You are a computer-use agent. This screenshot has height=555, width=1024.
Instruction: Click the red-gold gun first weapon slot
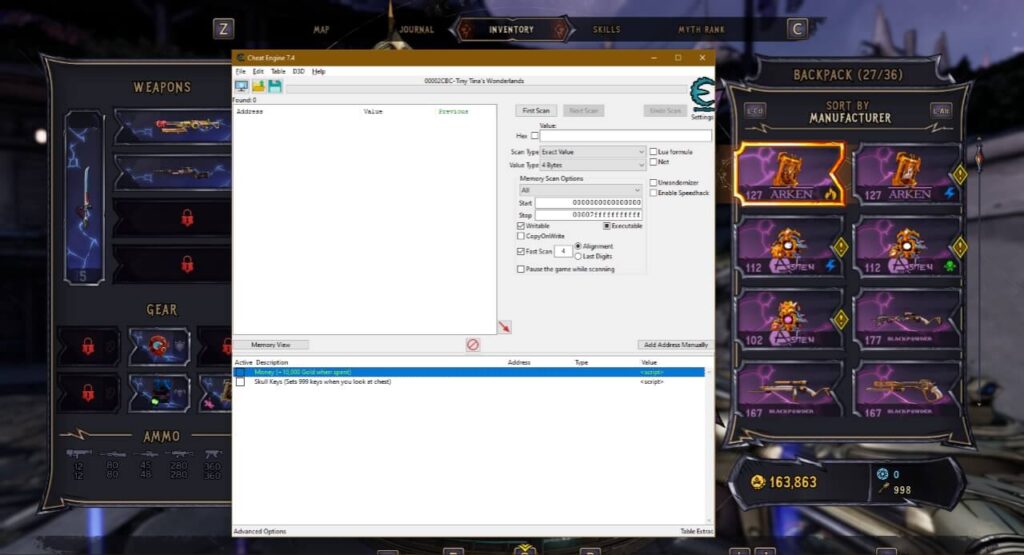pos(173,126)
